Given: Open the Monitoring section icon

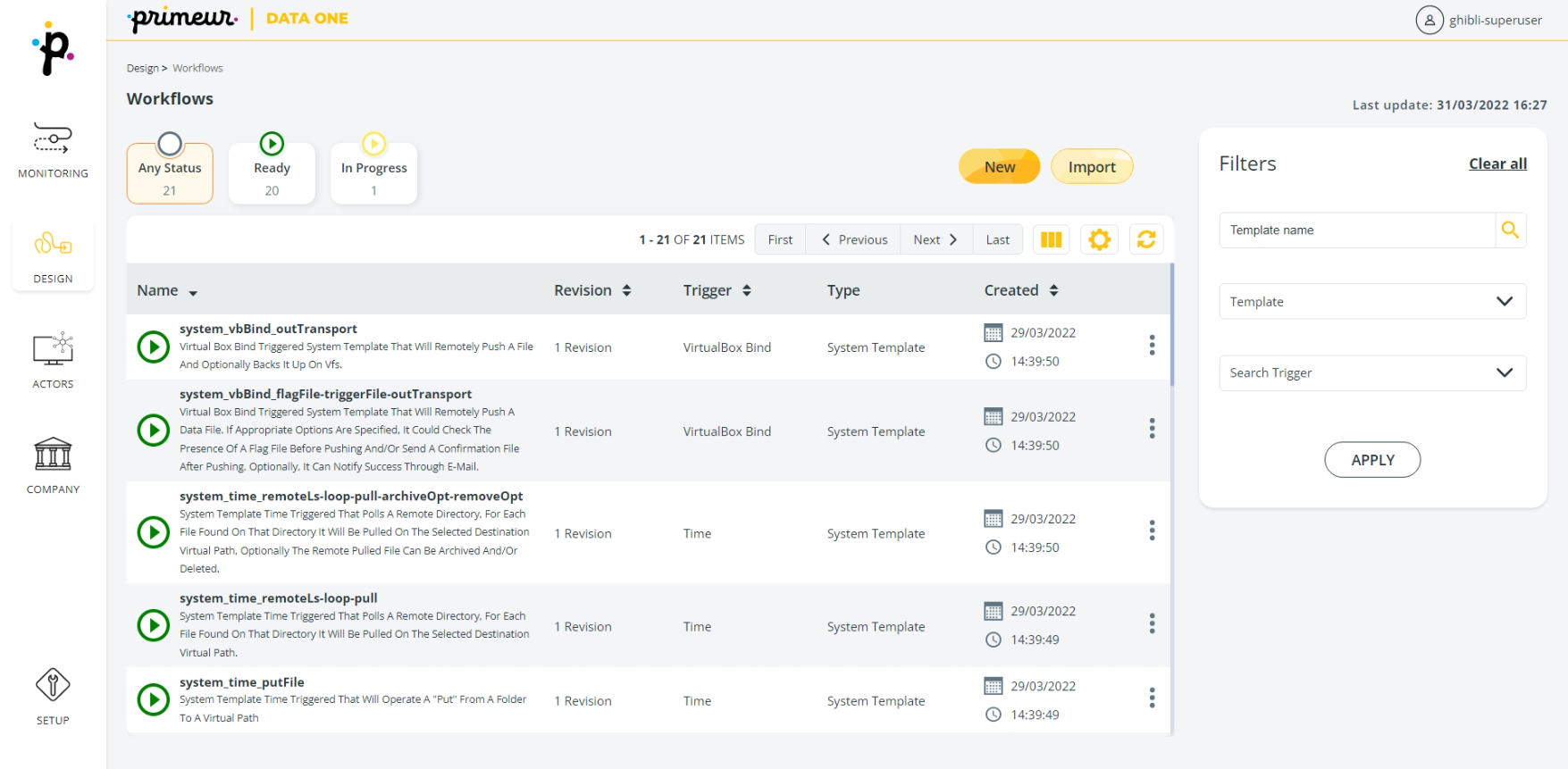Looking at the screenshot, I should 53,138.
